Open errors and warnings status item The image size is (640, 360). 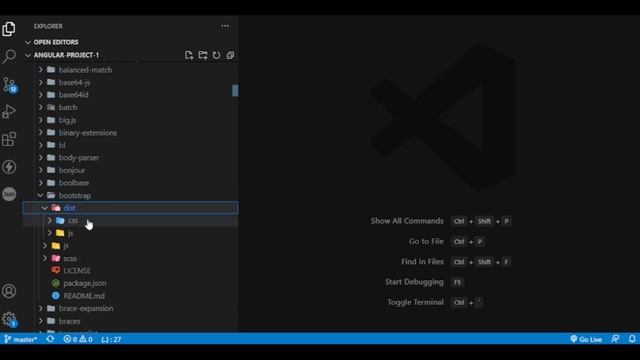pos(78,339)
